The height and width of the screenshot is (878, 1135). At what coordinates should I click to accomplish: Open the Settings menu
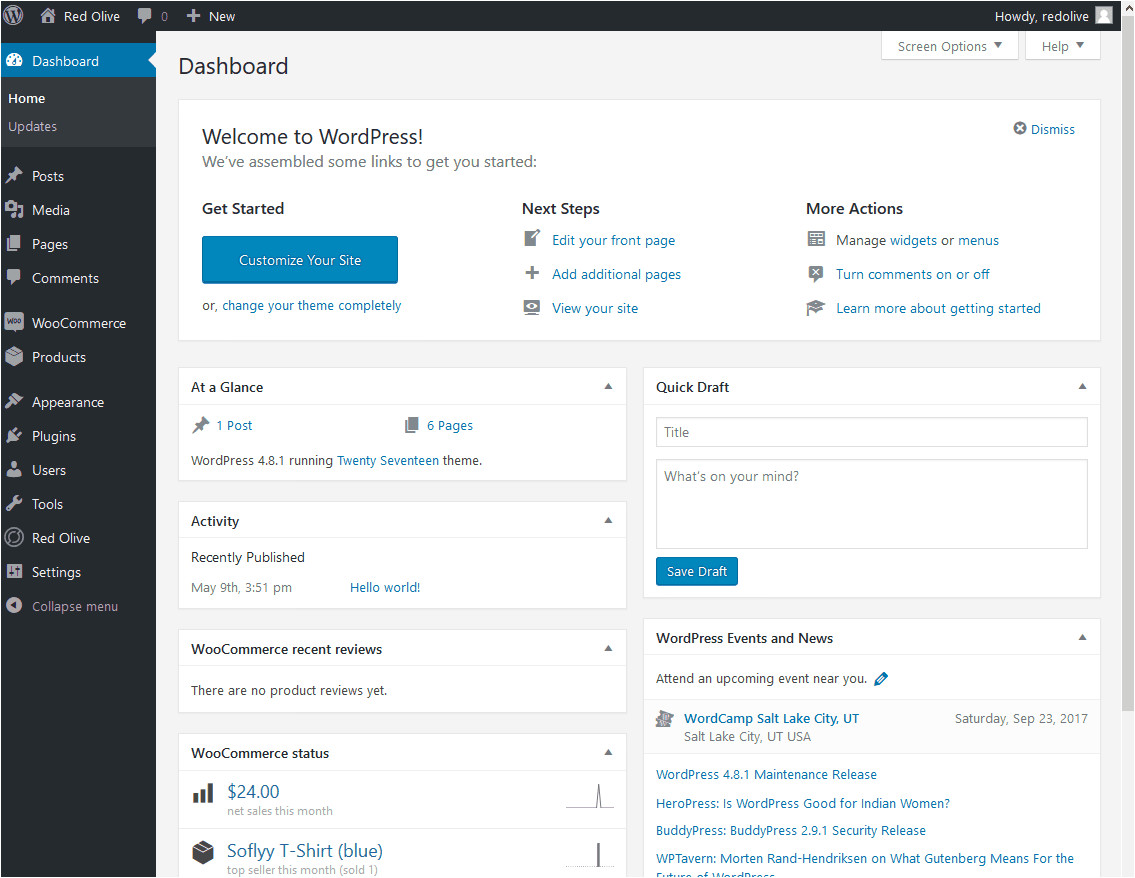click(78, 572)
